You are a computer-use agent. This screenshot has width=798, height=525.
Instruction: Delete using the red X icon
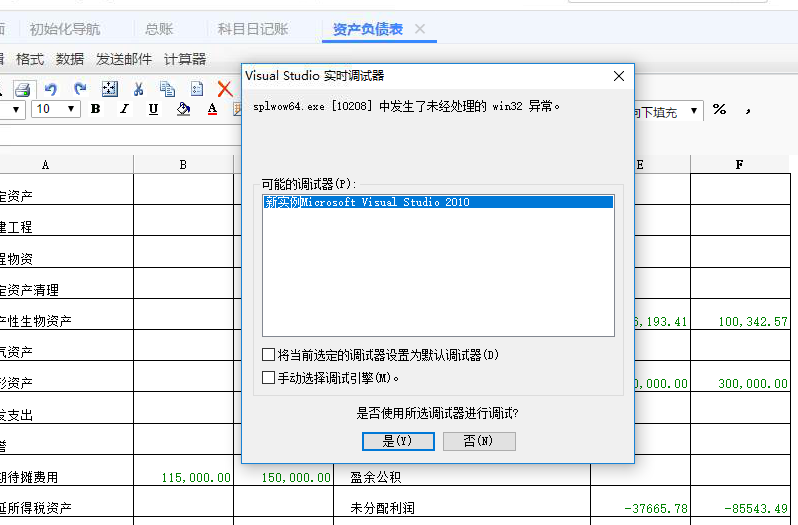tap(224, 89)
